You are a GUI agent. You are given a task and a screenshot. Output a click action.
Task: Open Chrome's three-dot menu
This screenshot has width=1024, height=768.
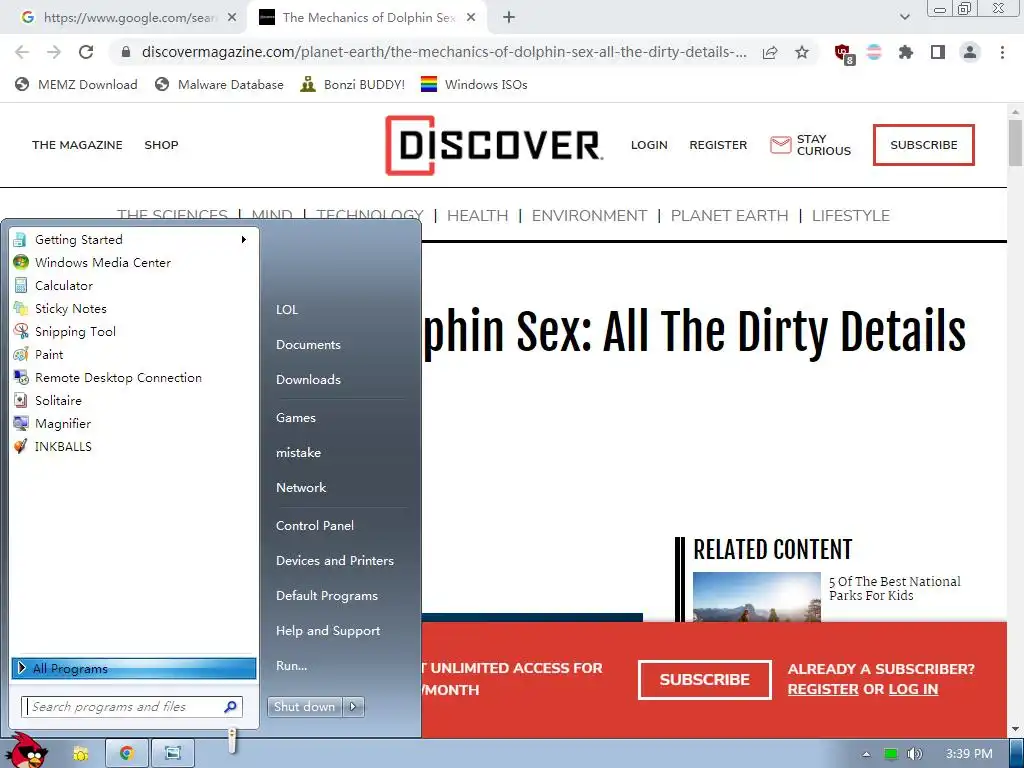coord(1002,52)
